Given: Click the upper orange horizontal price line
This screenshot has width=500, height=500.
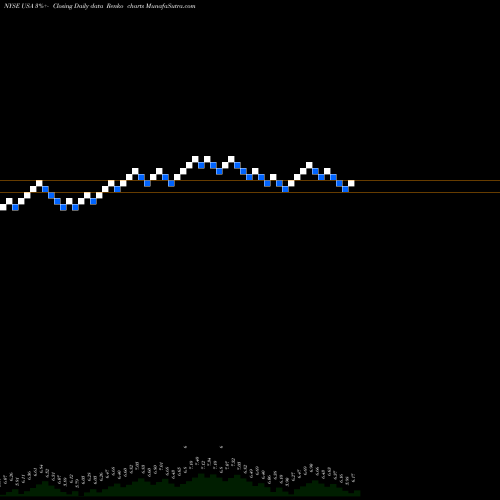Looking at the screenshot, I should [250, 181].
